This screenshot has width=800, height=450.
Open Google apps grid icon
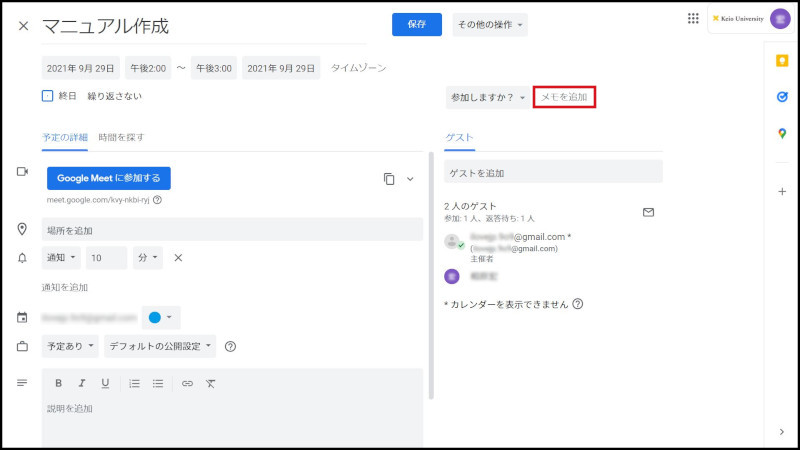tap(693, 19)
